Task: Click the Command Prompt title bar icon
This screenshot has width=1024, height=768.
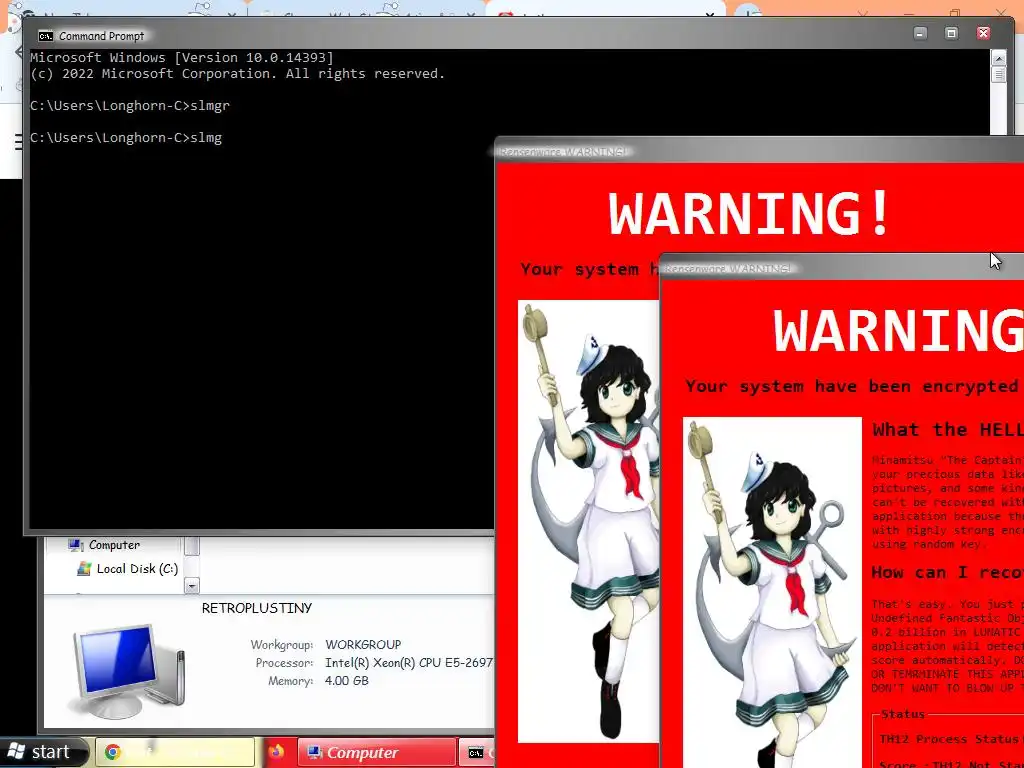Action: pos(46,36)
